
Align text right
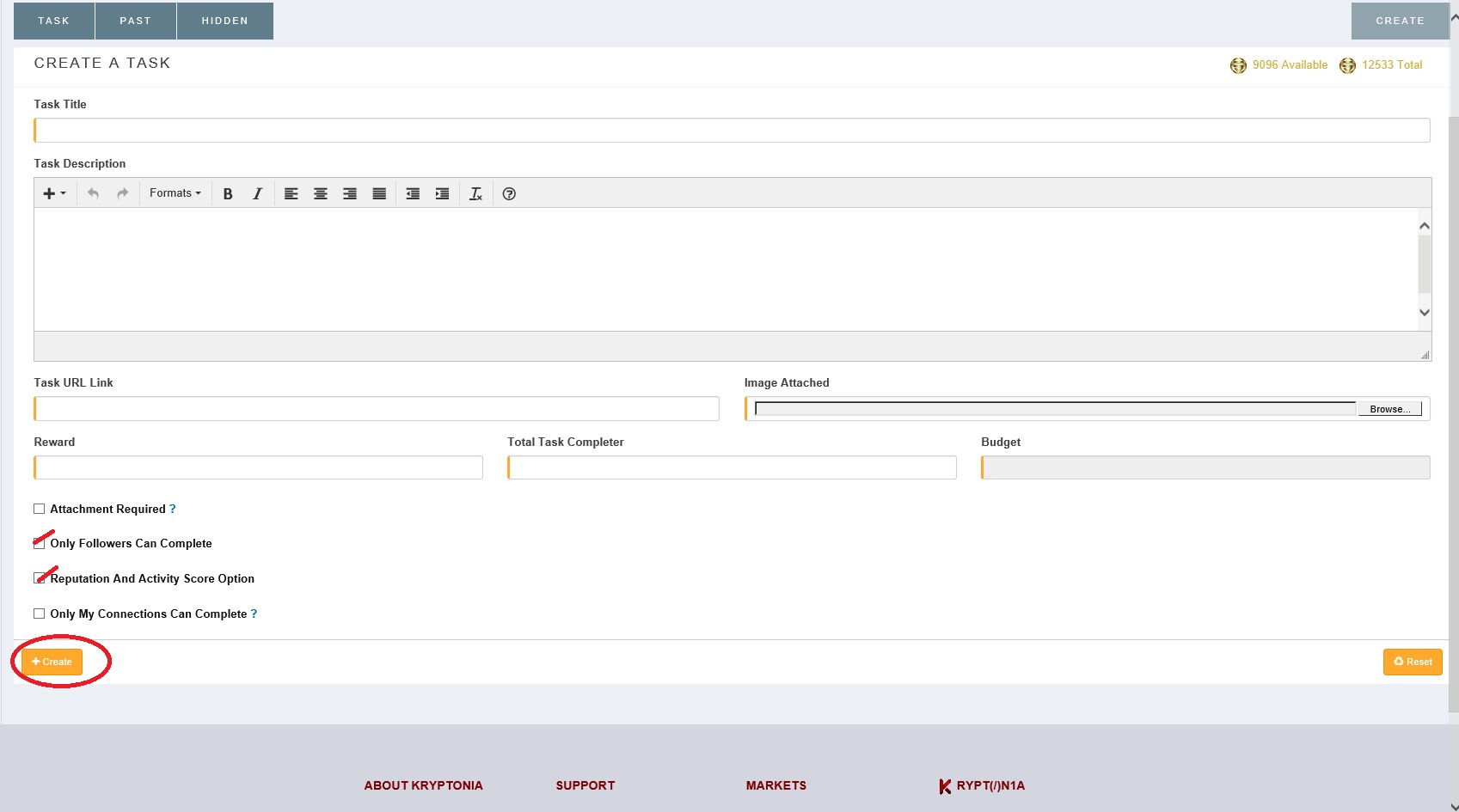[350, 193]
